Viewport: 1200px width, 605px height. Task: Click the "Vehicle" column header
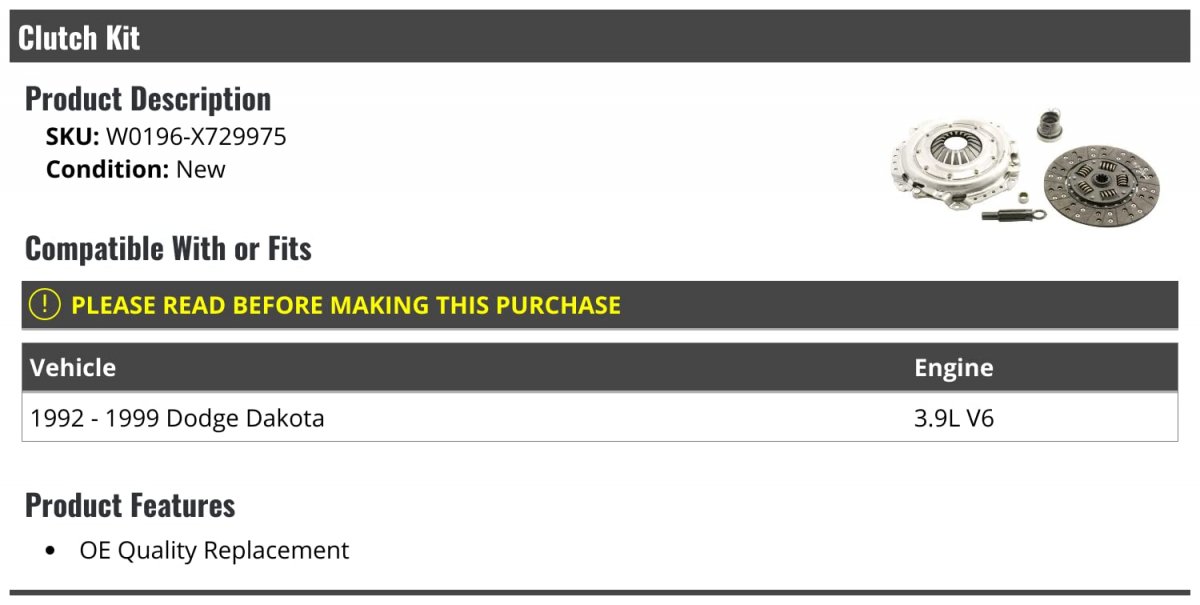(x=73, y=367)
